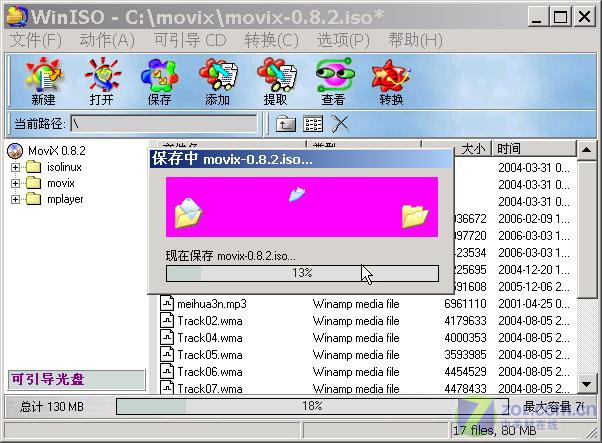Click the movix folder icon in tree
This screenshot has width=602, height=443.
(x=34, y=183)
